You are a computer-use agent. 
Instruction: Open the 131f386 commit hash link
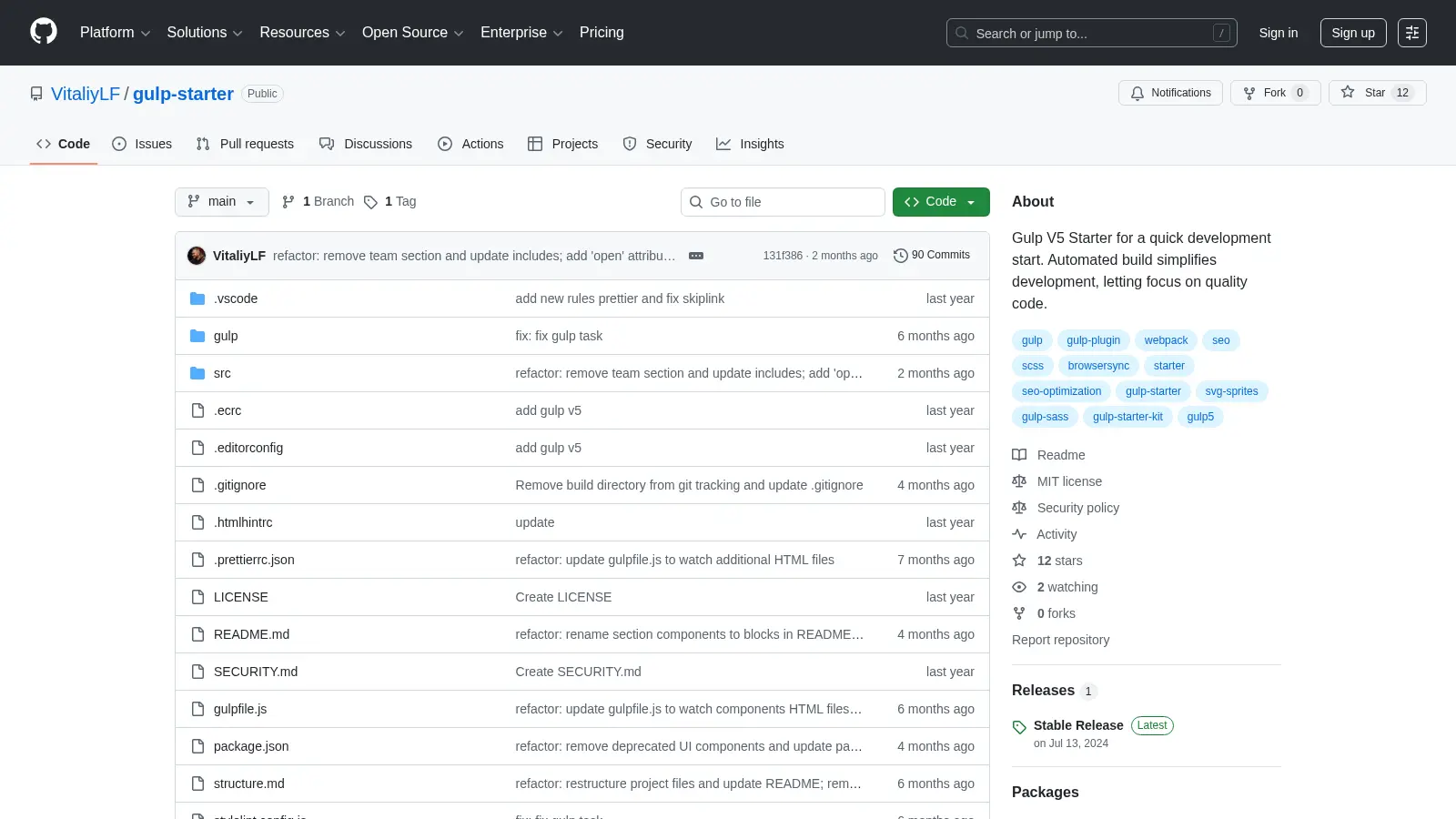783,256
